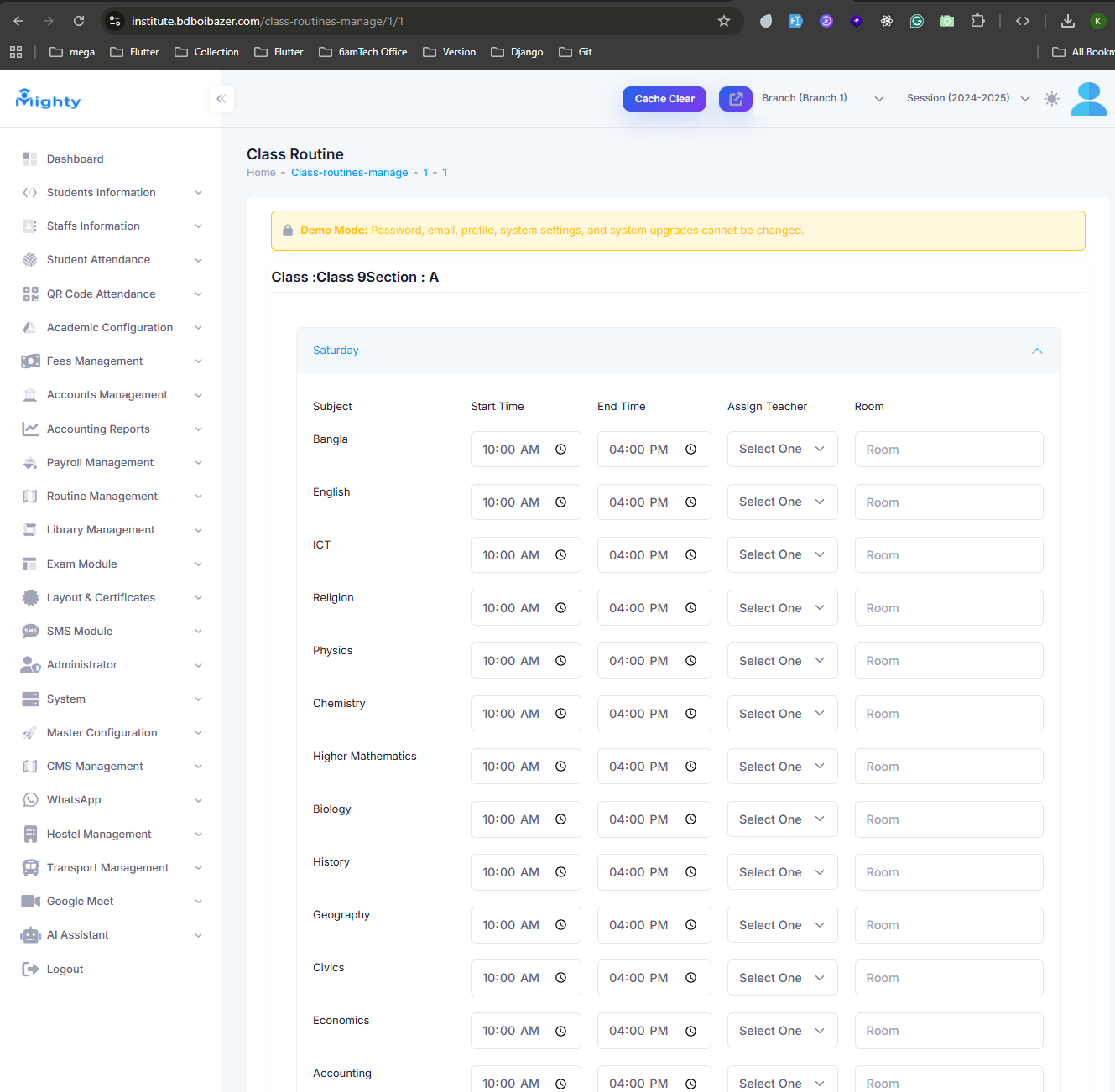Expand QR Code Attendance menu
This screenshot has height=1092, width=1115.
tap(111, 294)
